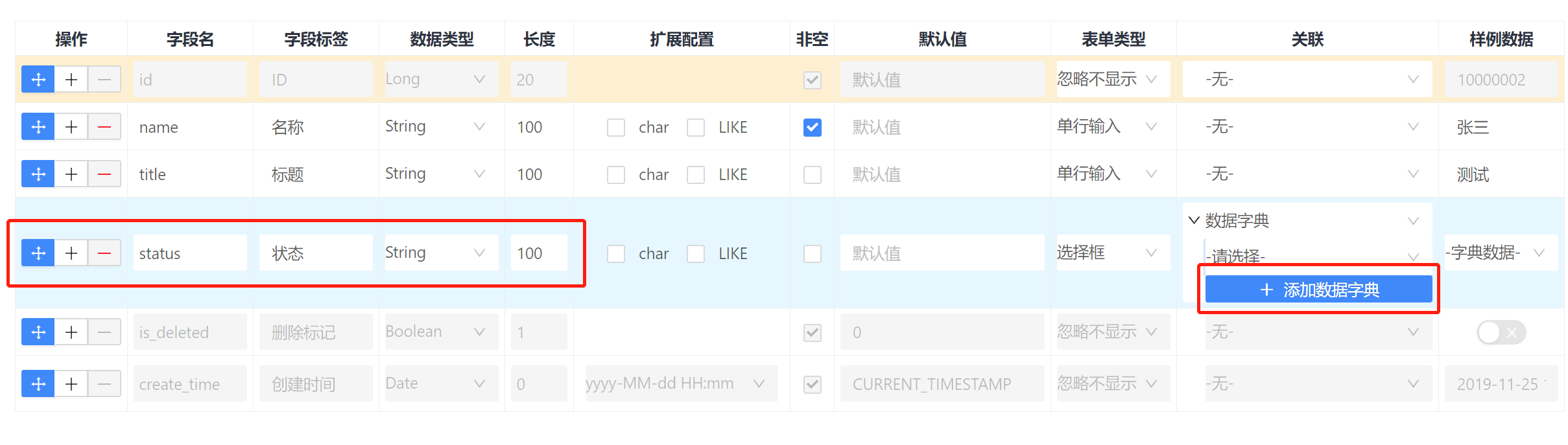Open data type dropdown for status row
The image size is (1568, 445).
click(442, 253)
